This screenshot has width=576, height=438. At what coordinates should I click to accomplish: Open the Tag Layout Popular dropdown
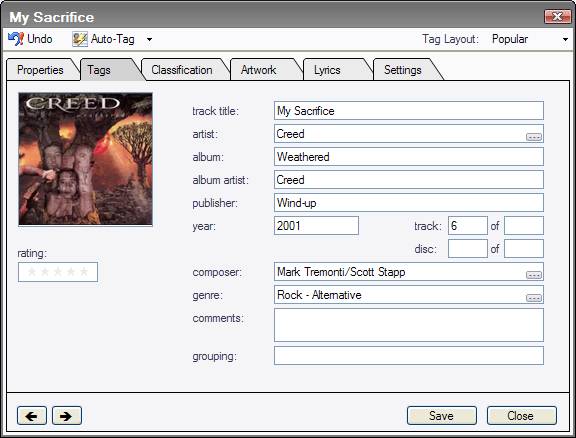click(x=530, y=39)
